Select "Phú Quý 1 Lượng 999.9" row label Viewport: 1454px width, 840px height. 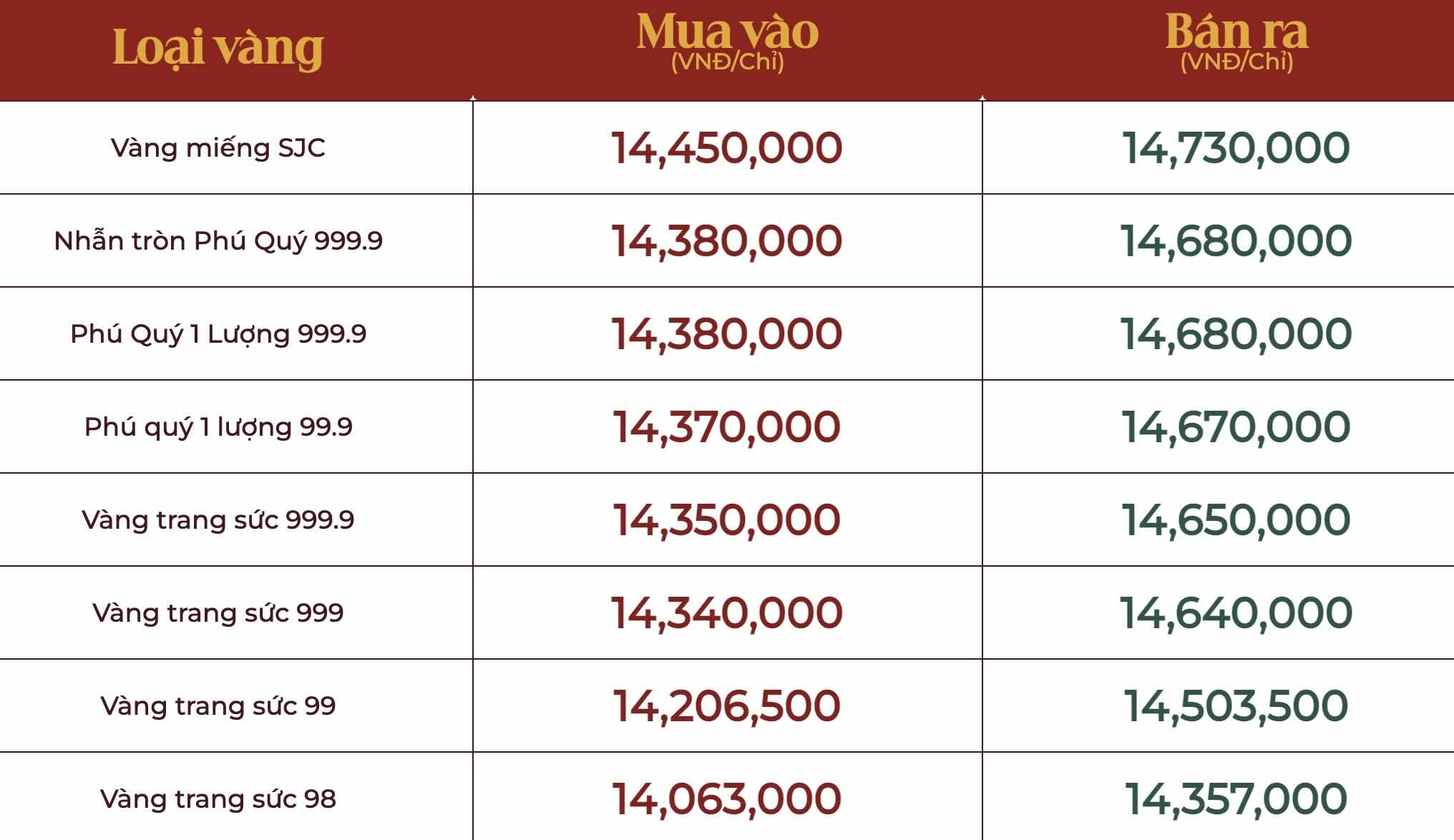(x=218, y=334)
